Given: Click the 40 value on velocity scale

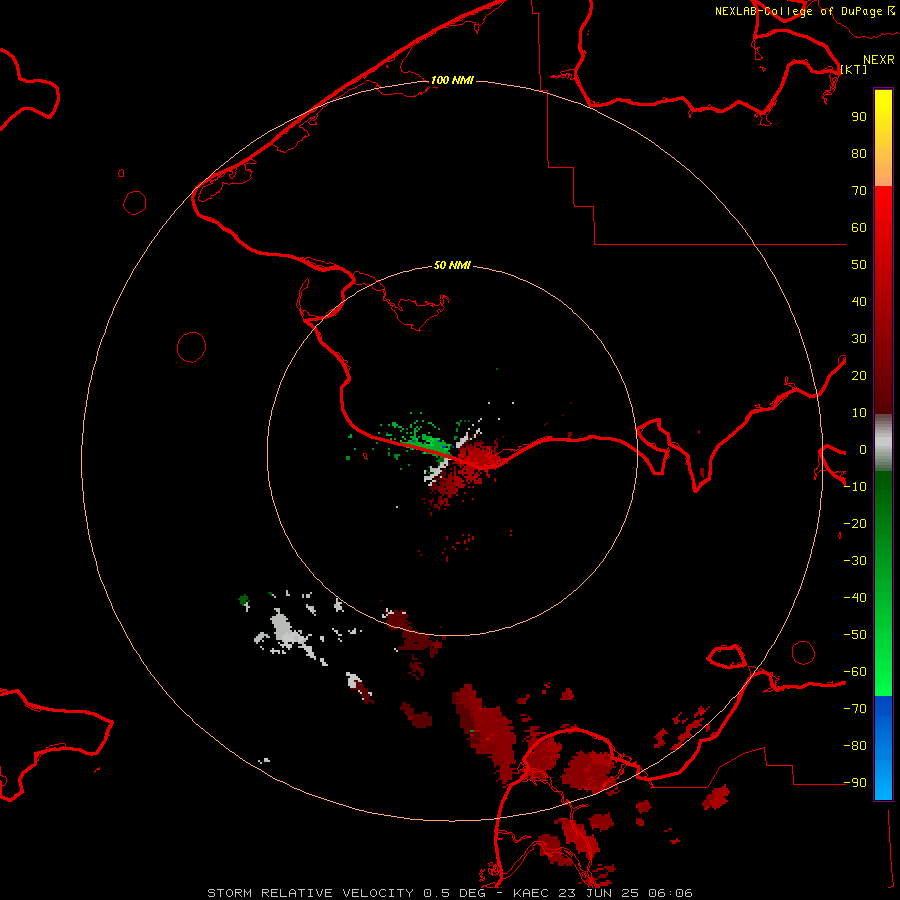Looking at the screenshot, I should 859,301.
